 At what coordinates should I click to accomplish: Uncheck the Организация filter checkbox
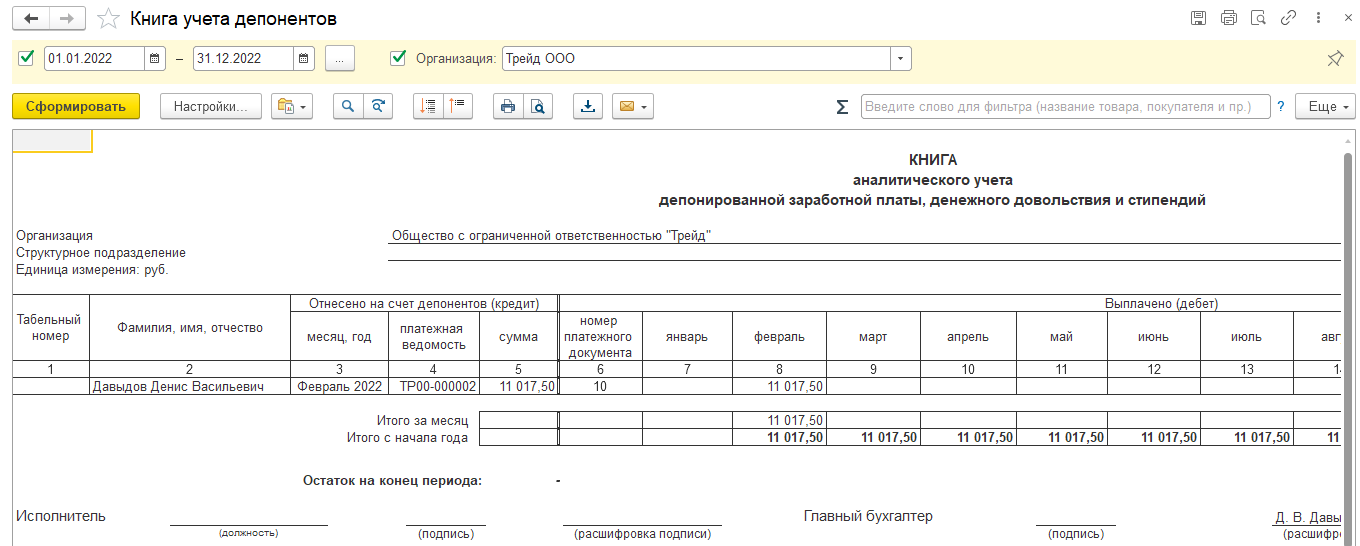click(399, 58)
